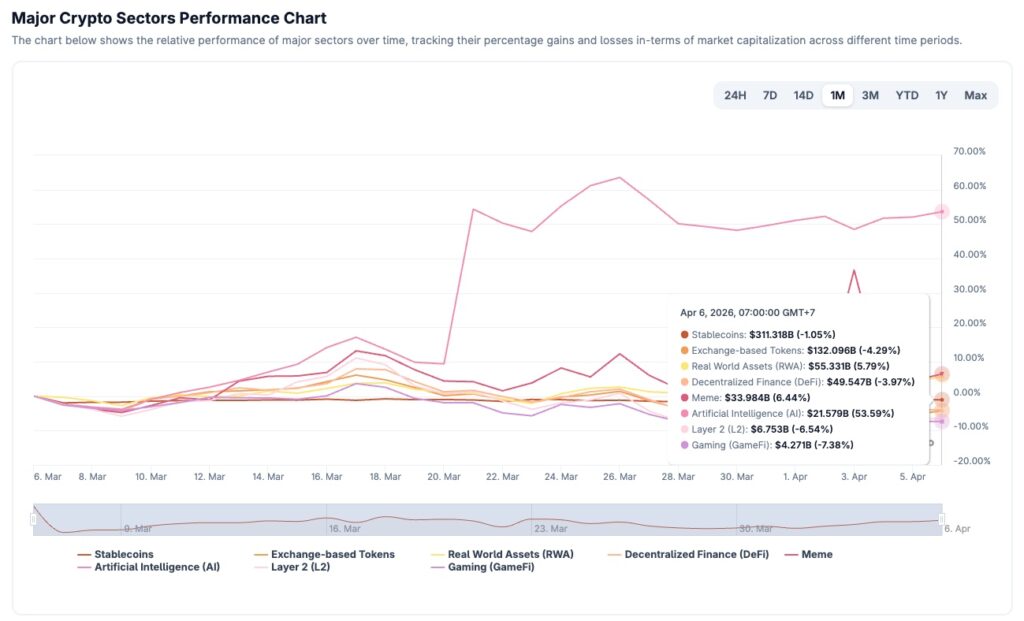Toggle Real World Assets (RWA) legend item
1024x621 pixels.
pos(510,554)
